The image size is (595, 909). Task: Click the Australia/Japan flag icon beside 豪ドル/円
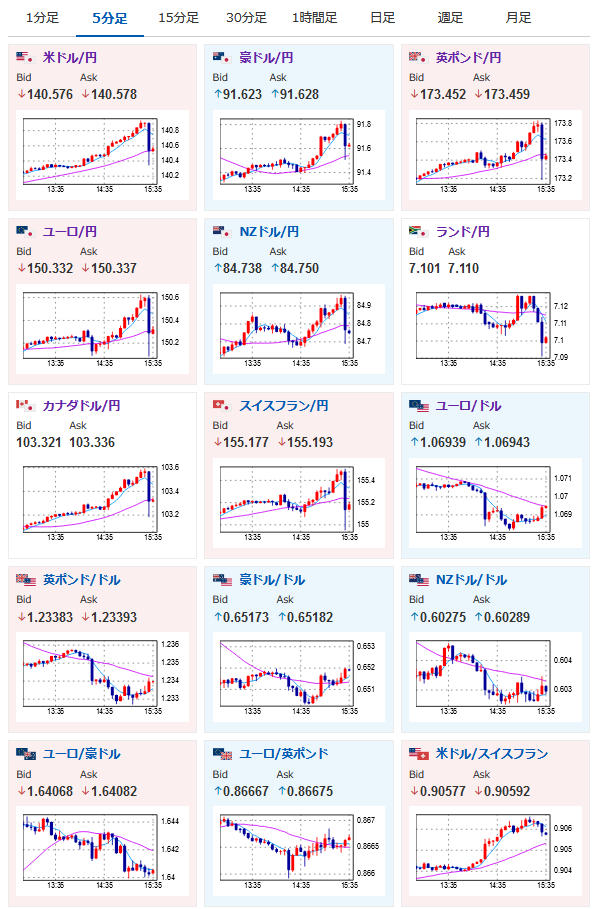[223, 57]
